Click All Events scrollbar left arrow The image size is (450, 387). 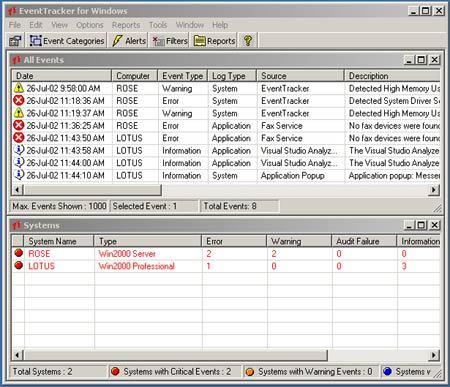(17, 190)
